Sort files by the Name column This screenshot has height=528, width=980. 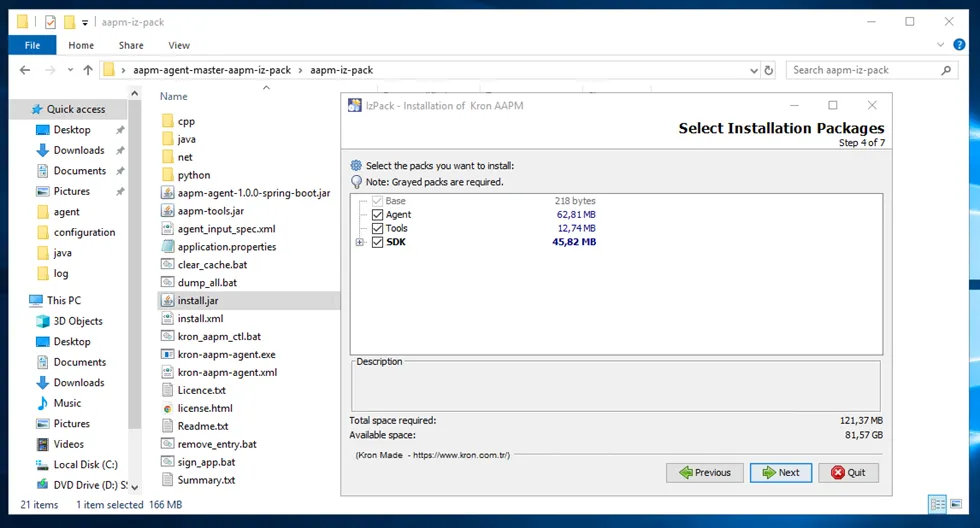pos(173,96)
